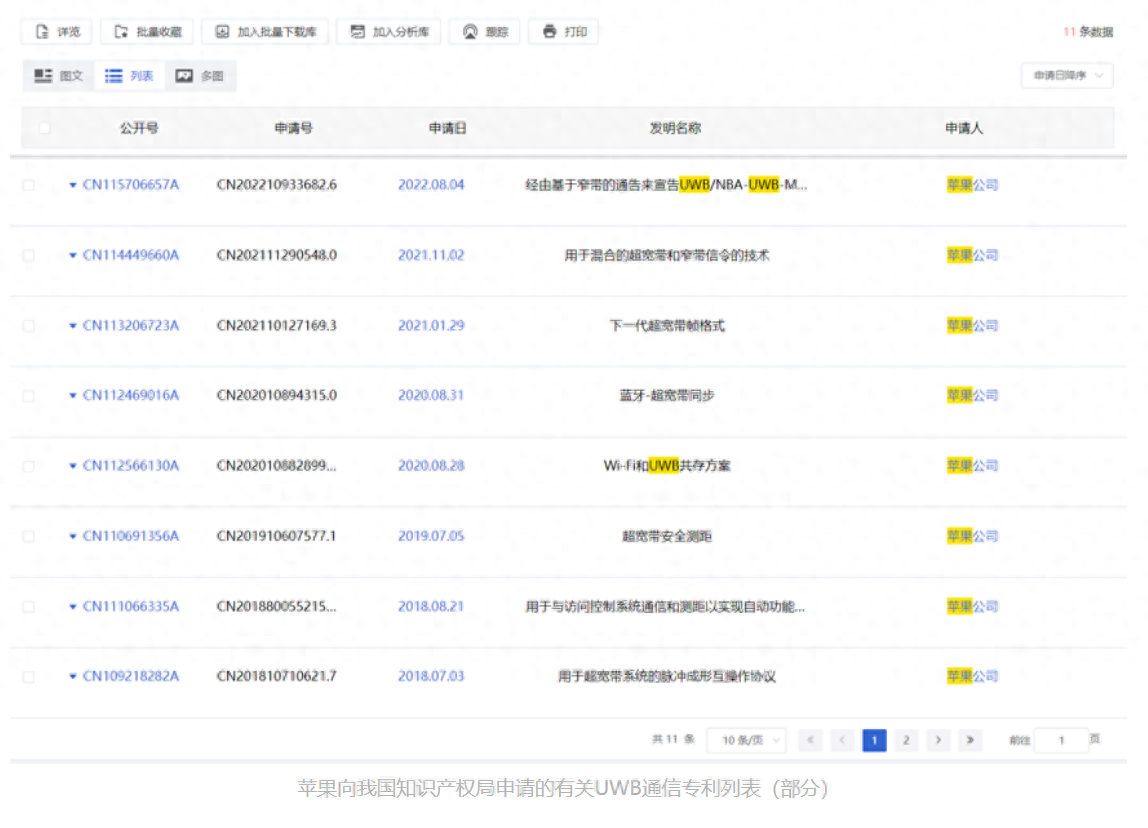Image resolution: width=1148 pixels, height=828 pixels.
Task: Switch to 多图 multi-image view tab
Action: (199, 75)
